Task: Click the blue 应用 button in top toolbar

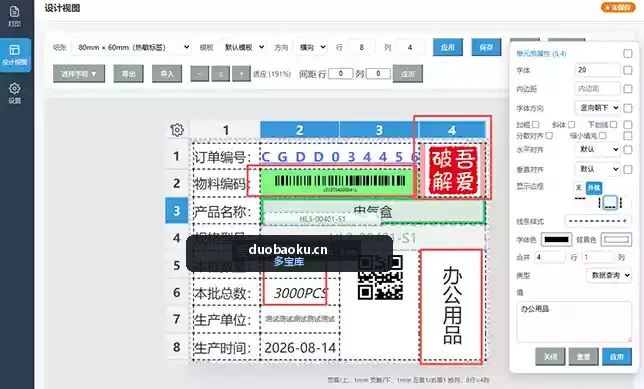Action: (x=448, y=47)
